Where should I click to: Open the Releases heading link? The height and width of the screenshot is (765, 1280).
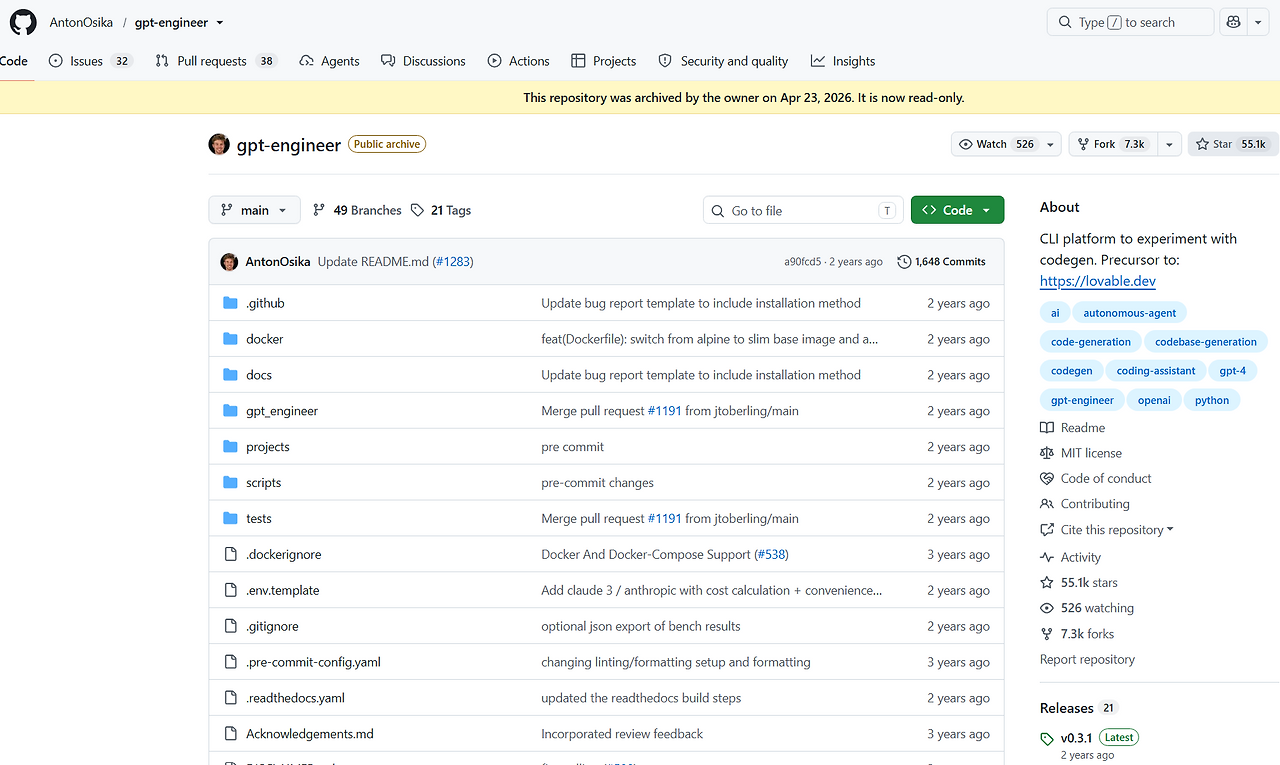tap(1067, 708)
